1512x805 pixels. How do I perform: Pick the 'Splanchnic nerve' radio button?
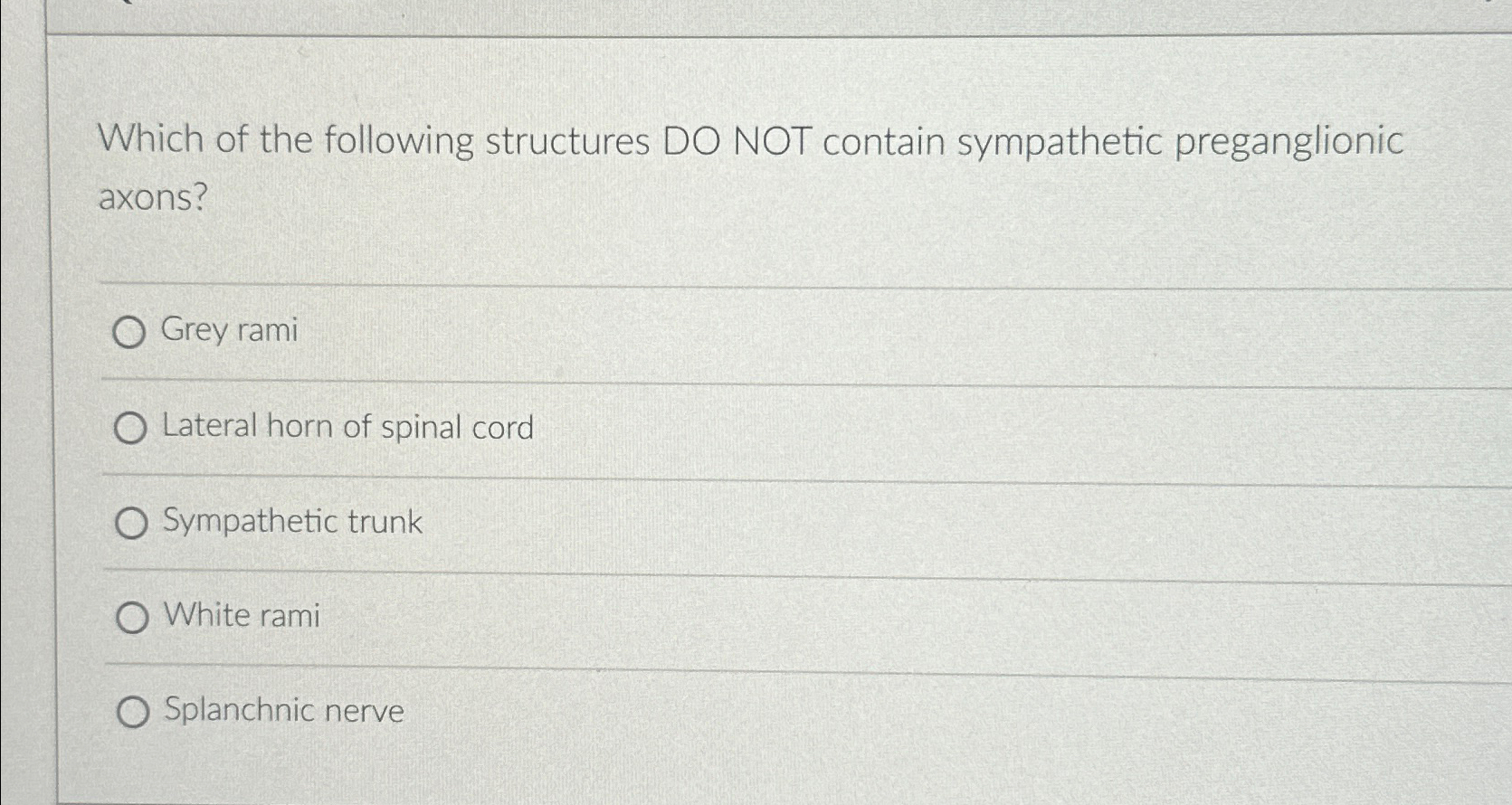coord(131,713)
